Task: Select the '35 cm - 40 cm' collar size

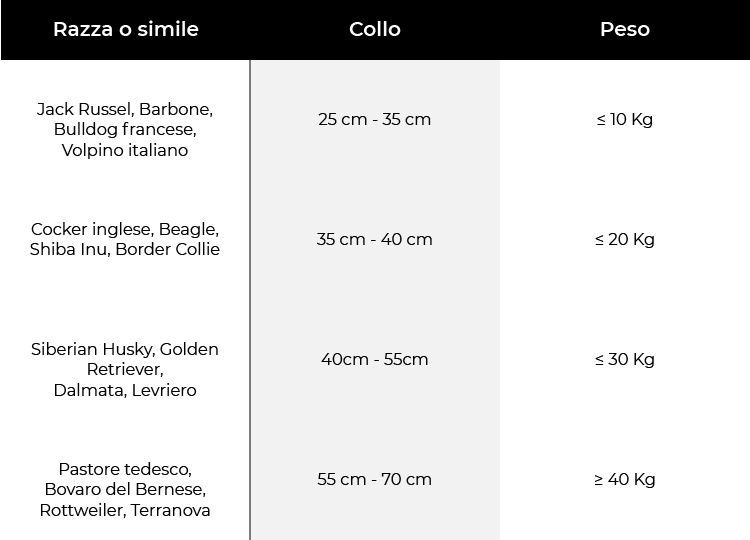Action: (x=375, y=239)
